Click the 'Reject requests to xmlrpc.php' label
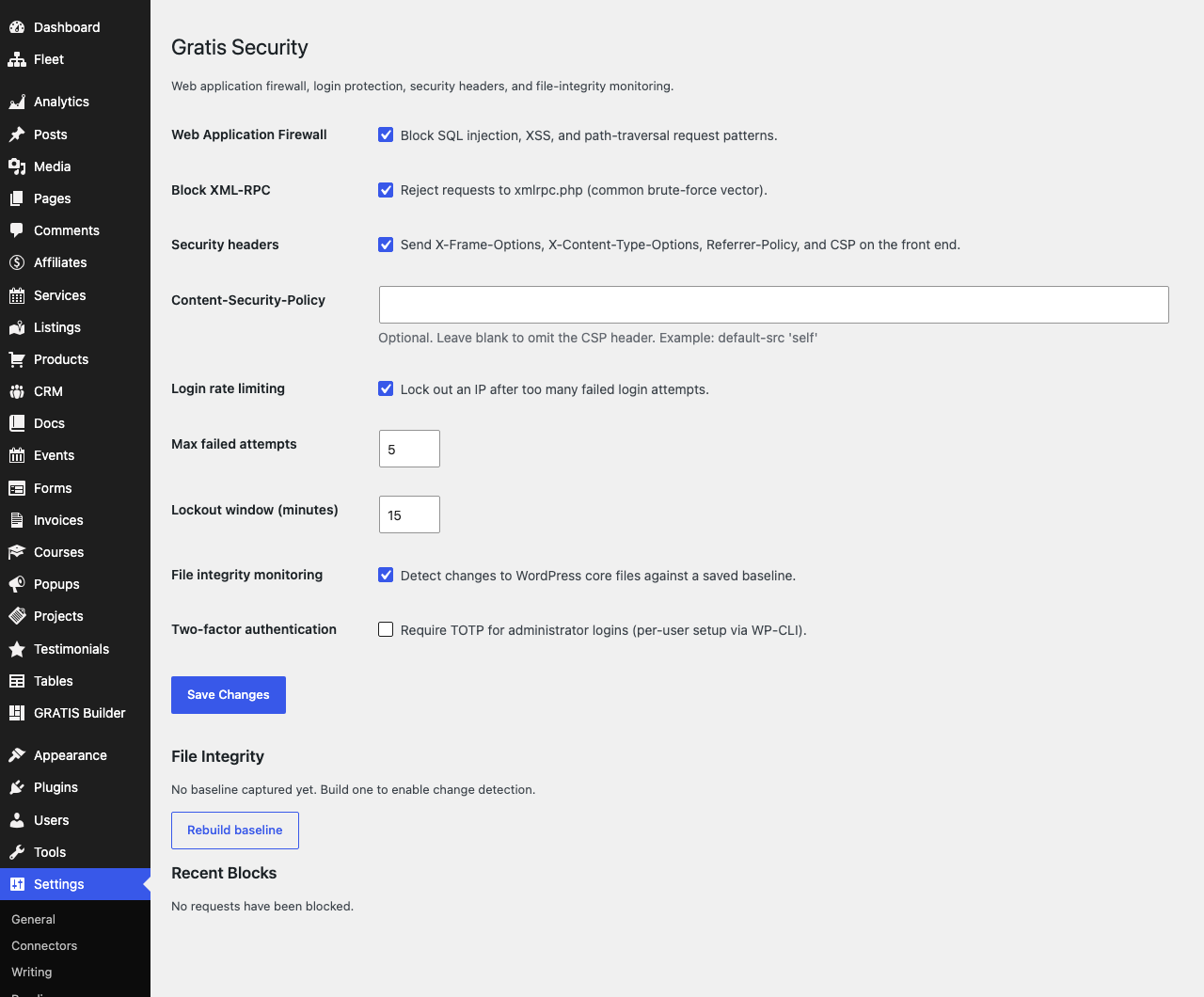Screen dimensions: 1204x997 click(584, 190)
